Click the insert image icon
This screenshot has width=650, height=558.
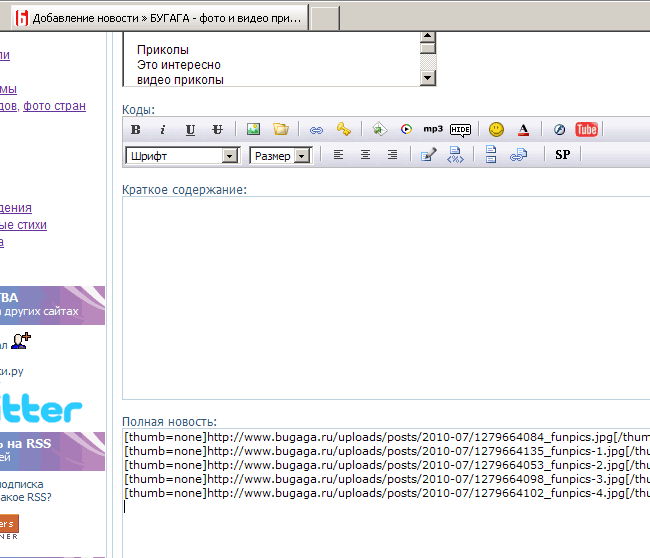[253, 130]
